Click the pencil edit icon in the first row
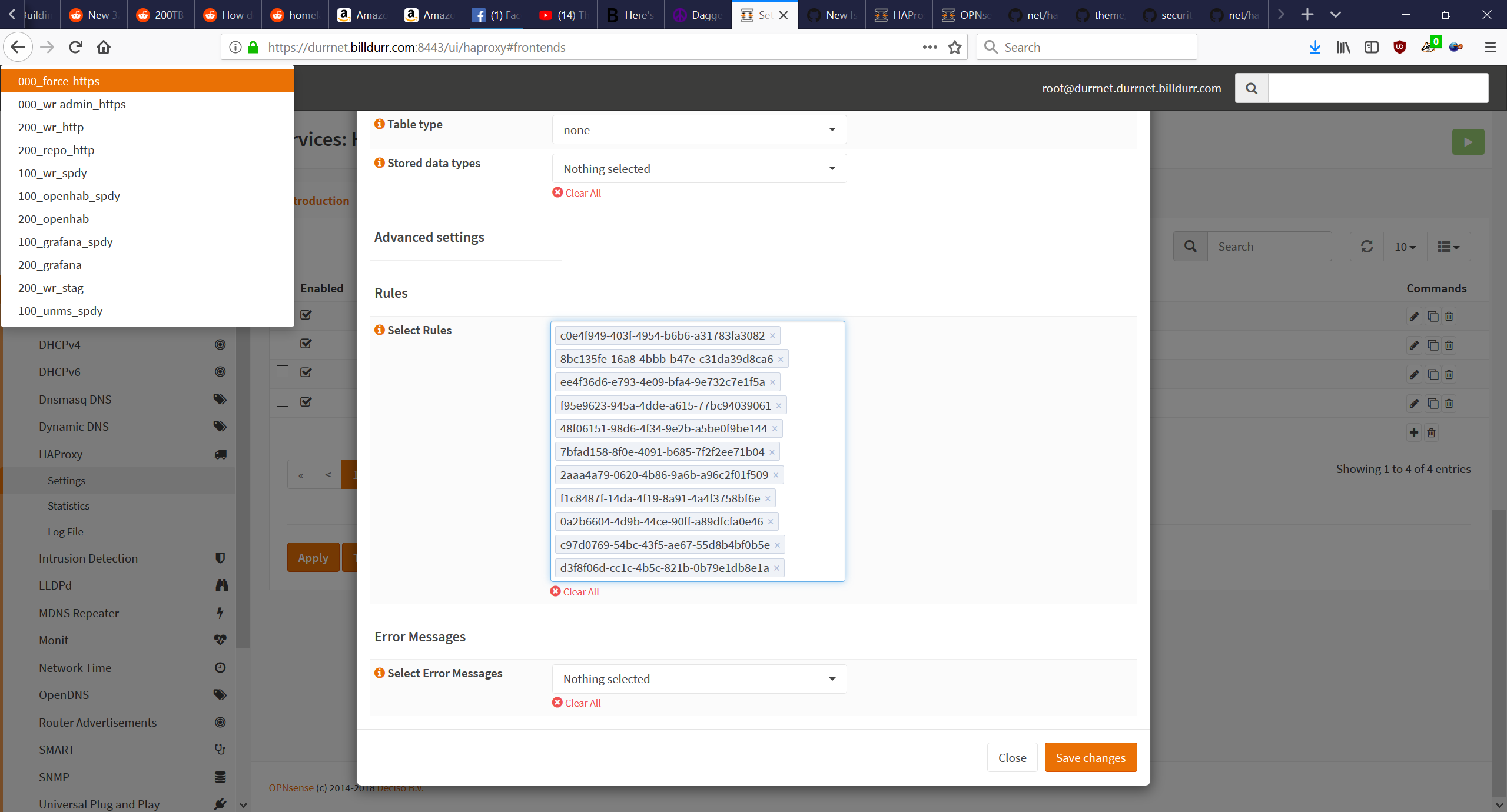The height and width of the screenshot is (812, 1507). 1413,317
